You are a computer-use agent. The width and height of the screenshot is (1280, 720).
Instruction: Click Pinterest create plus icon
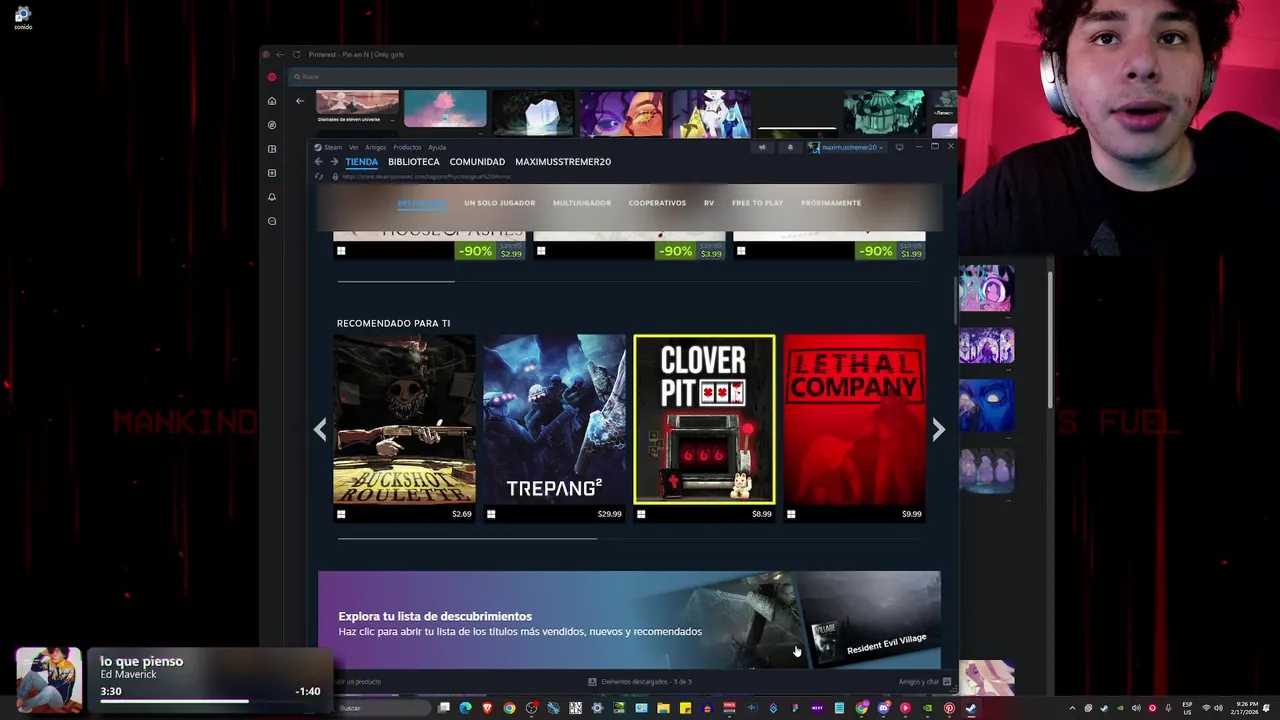(272, 173)
